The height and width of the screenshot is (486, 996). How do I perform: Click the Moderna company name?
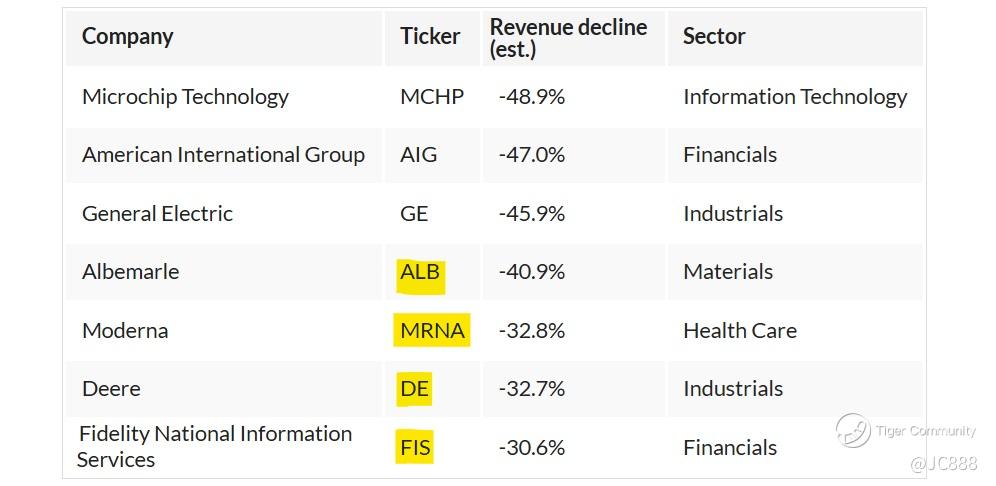pos(125,330)
